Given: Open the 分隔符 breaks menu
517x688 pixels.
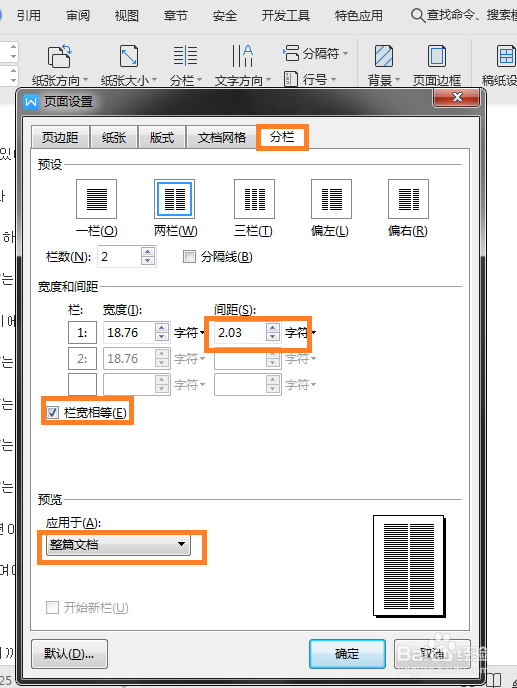Looking at the screenshot, I should [x=316, y=54].
